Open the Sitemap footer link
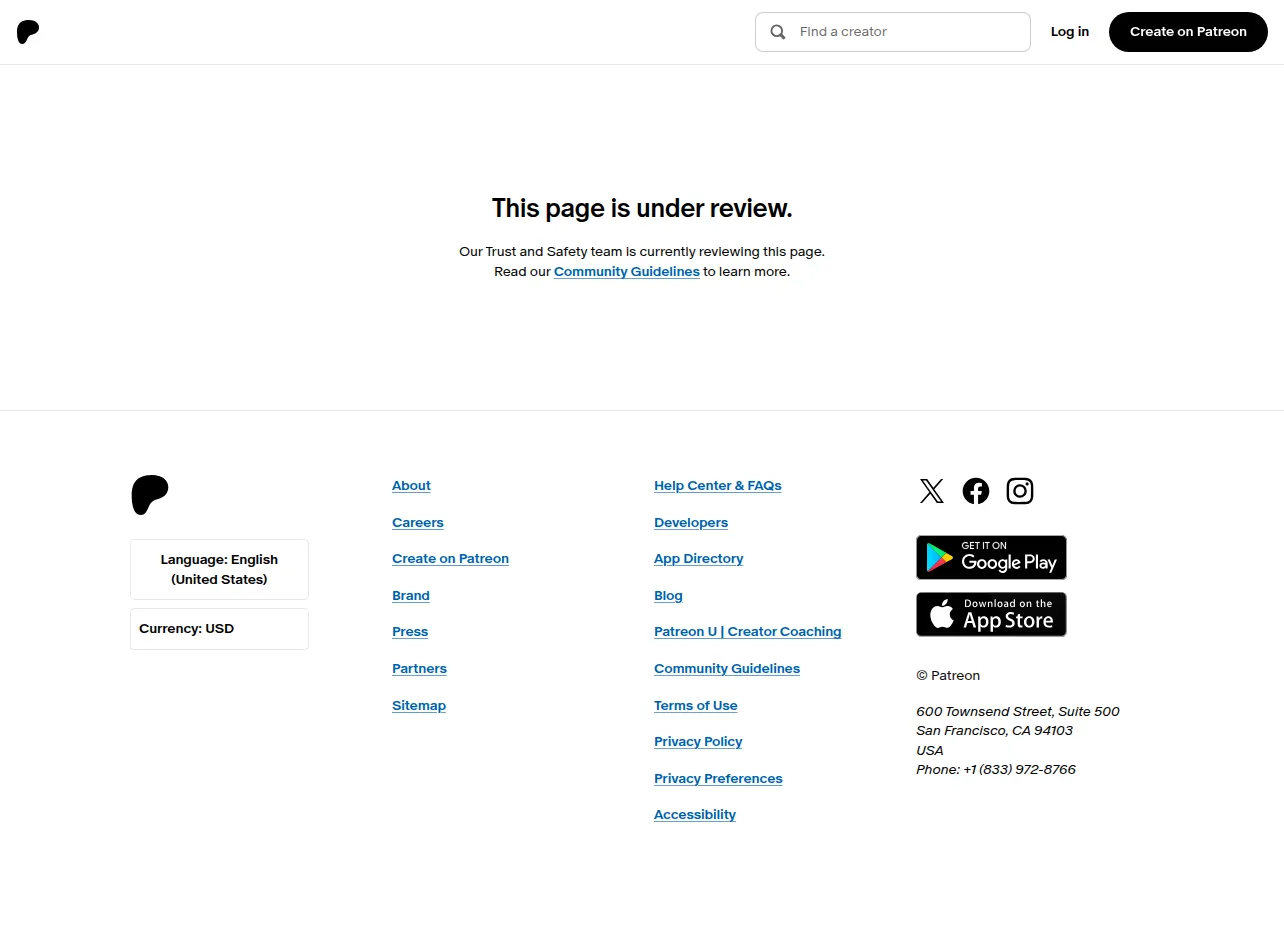This screenshot has height=929, width=1284. pos(419,706)
